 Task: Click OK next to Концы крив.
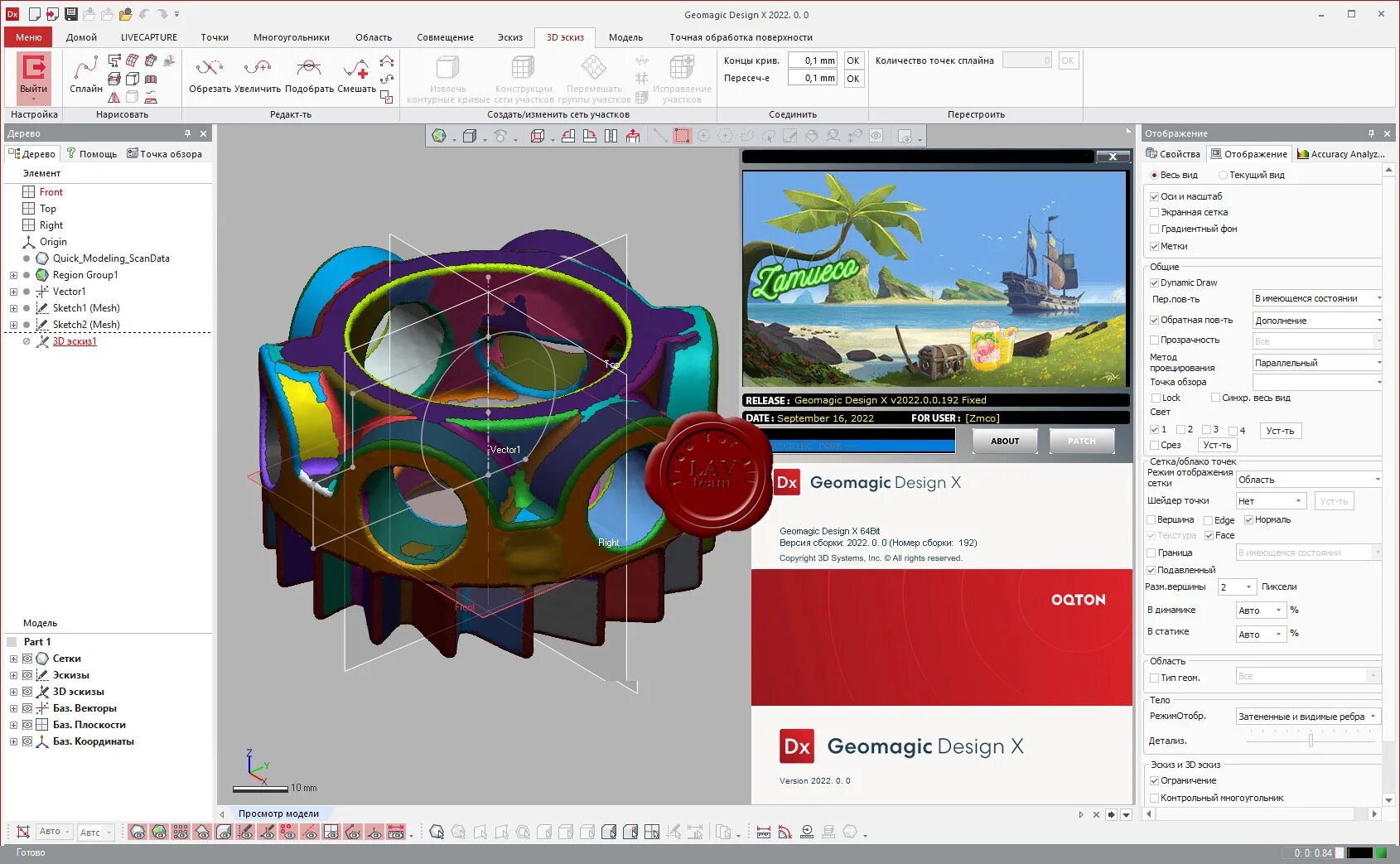(852, 60)
